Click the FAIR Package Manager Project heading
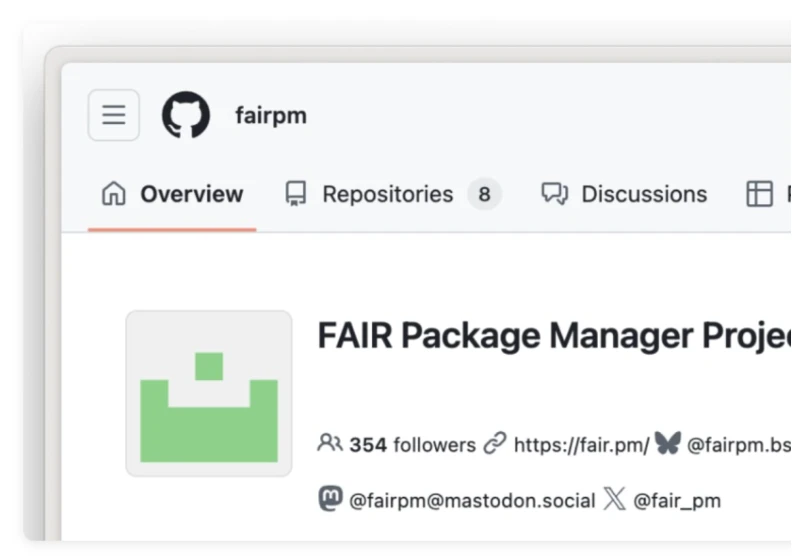 tap(554, 336)
